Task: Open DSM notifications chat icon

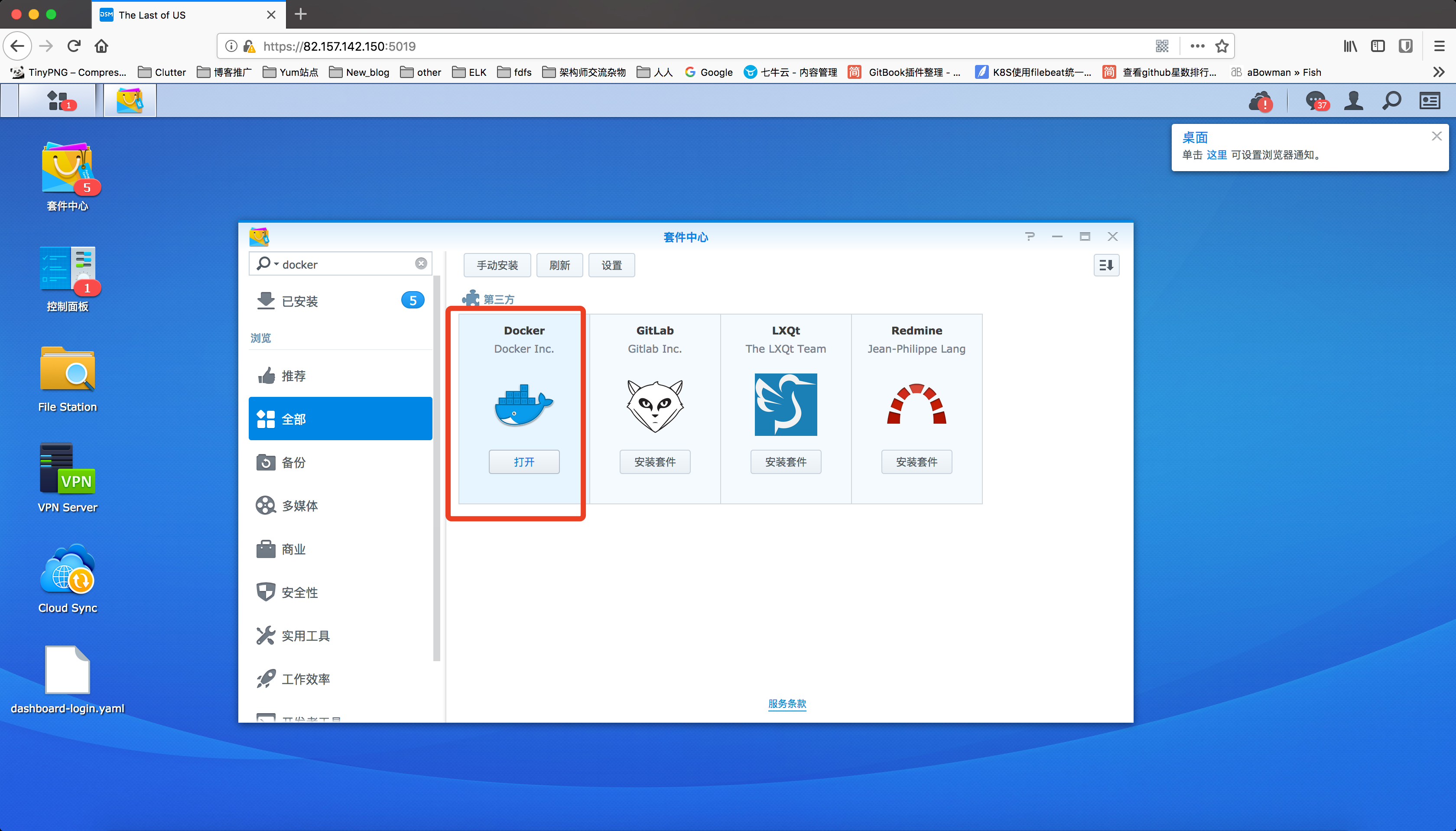Action: click(x=1316, y=101)
